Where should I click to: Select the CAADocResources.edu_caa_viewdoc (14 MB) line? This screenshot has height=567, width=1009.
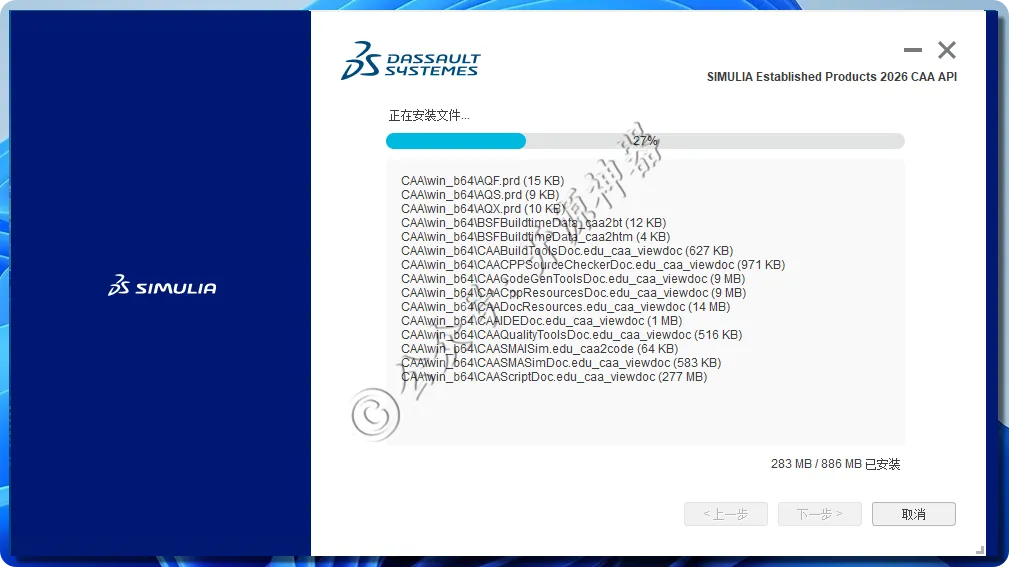[x=566, y=307]
